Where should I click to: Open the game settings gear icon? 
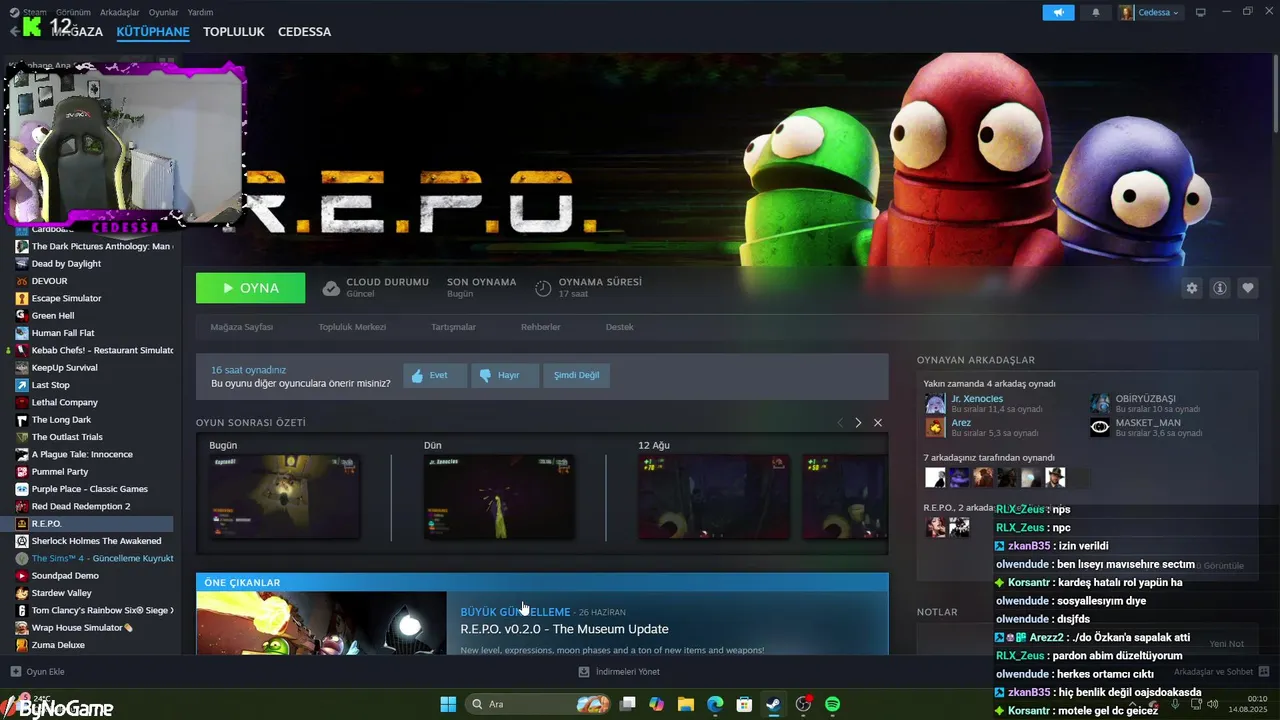(1191, 288)
